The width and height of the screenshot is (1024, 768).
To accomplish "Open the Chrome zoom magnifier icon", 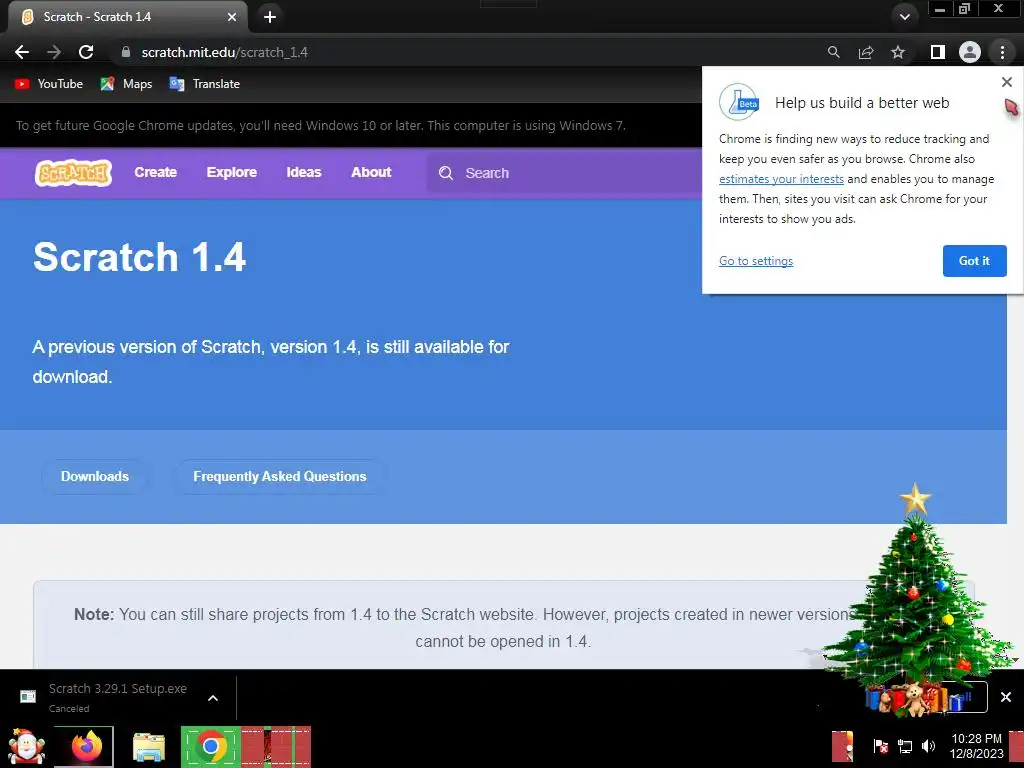I will [x=833, y=52].
